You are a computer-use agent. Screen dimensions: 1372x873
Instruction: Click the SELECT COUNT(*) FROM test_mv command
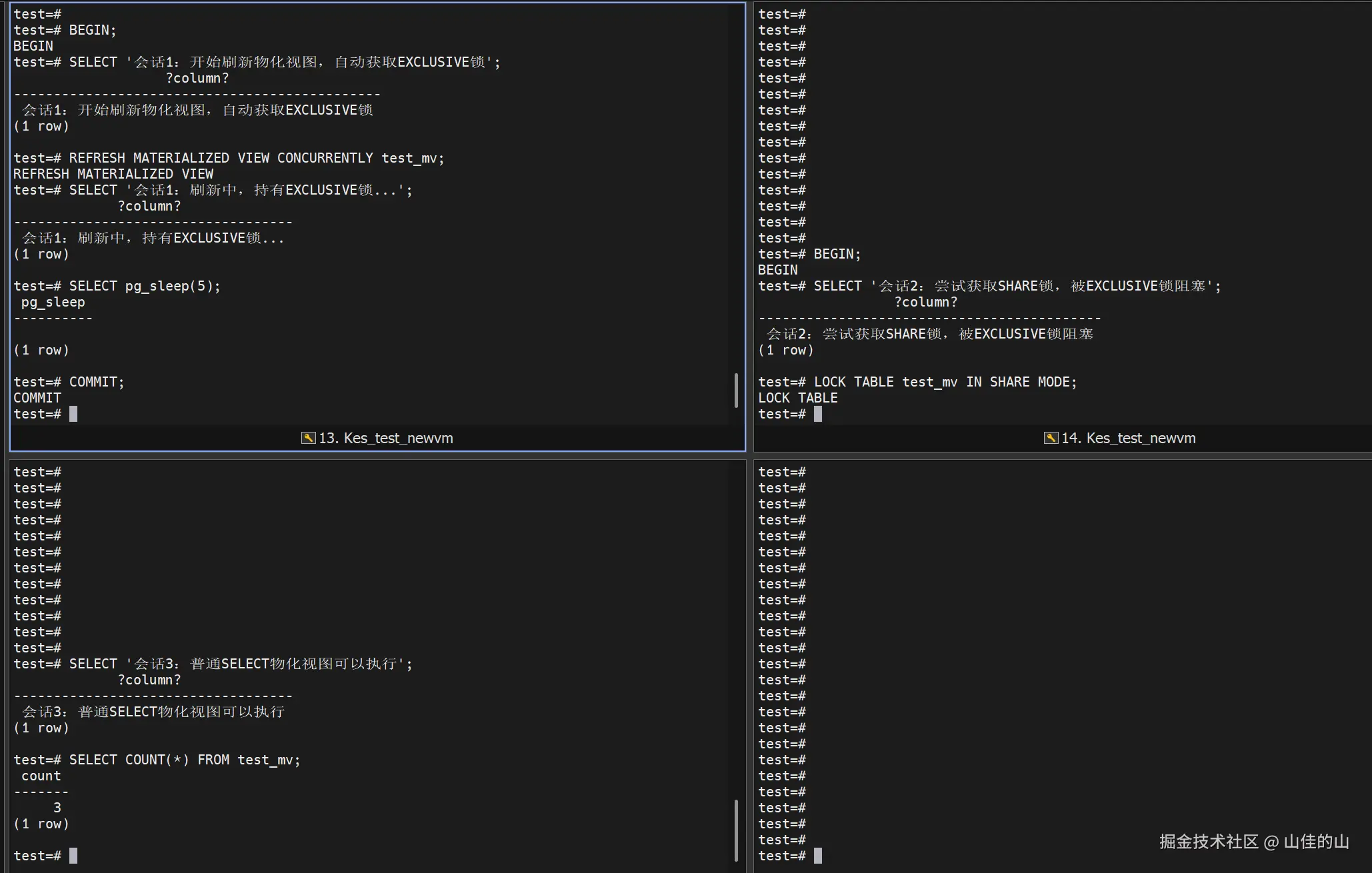184,760
